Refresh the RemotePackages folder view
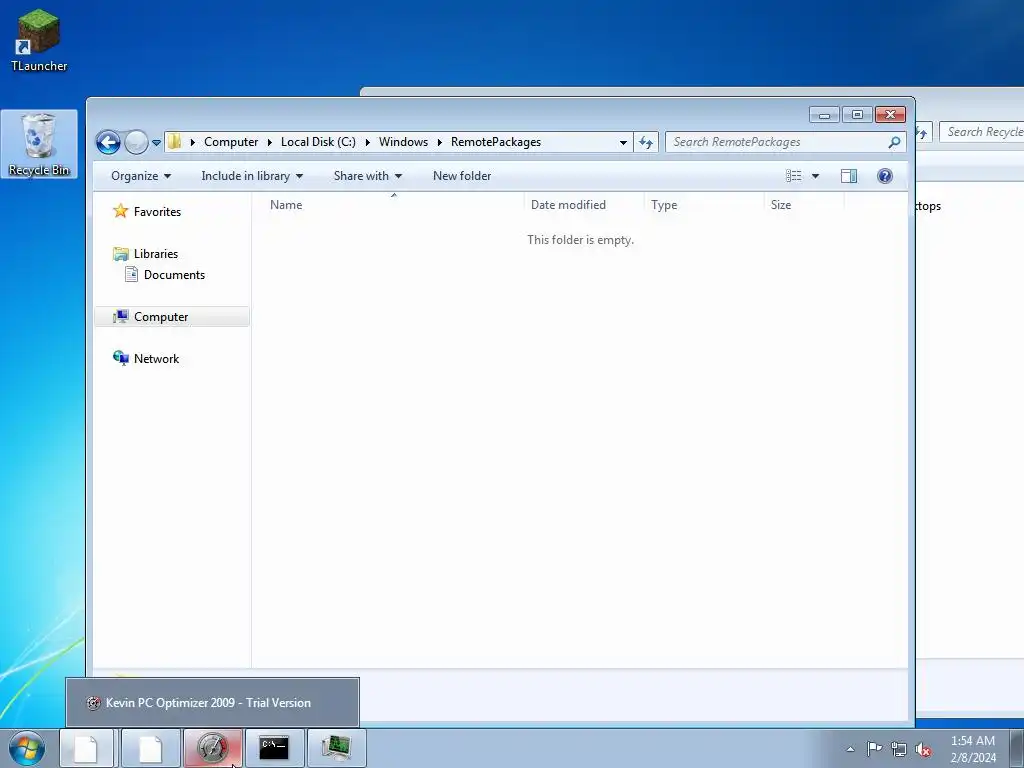This screenshot has width=1024, height=768. point(646,142)
